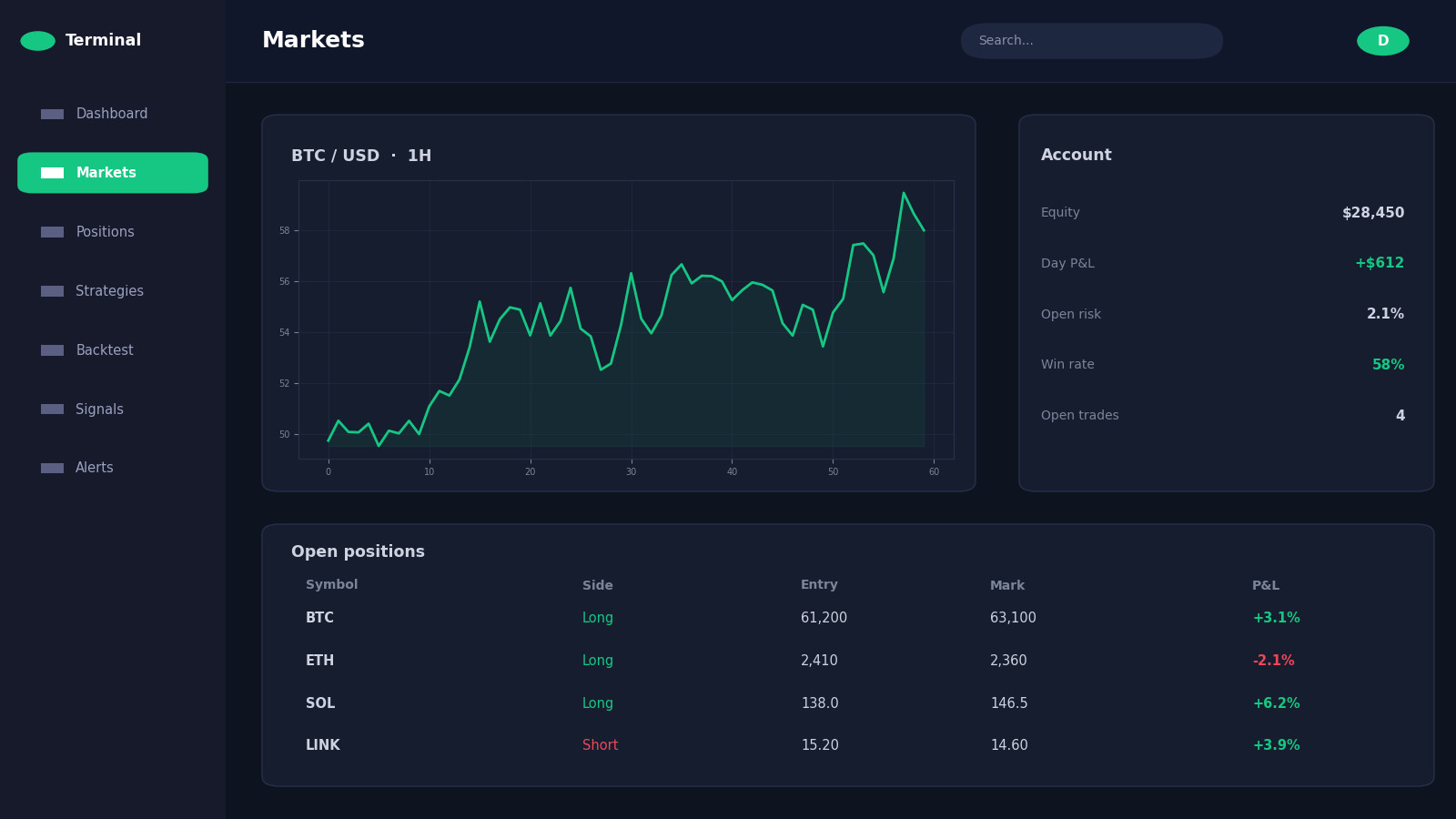Click ETH mark price 2,360
Screen dimensions: 1456x819
tap(1008, 662)
